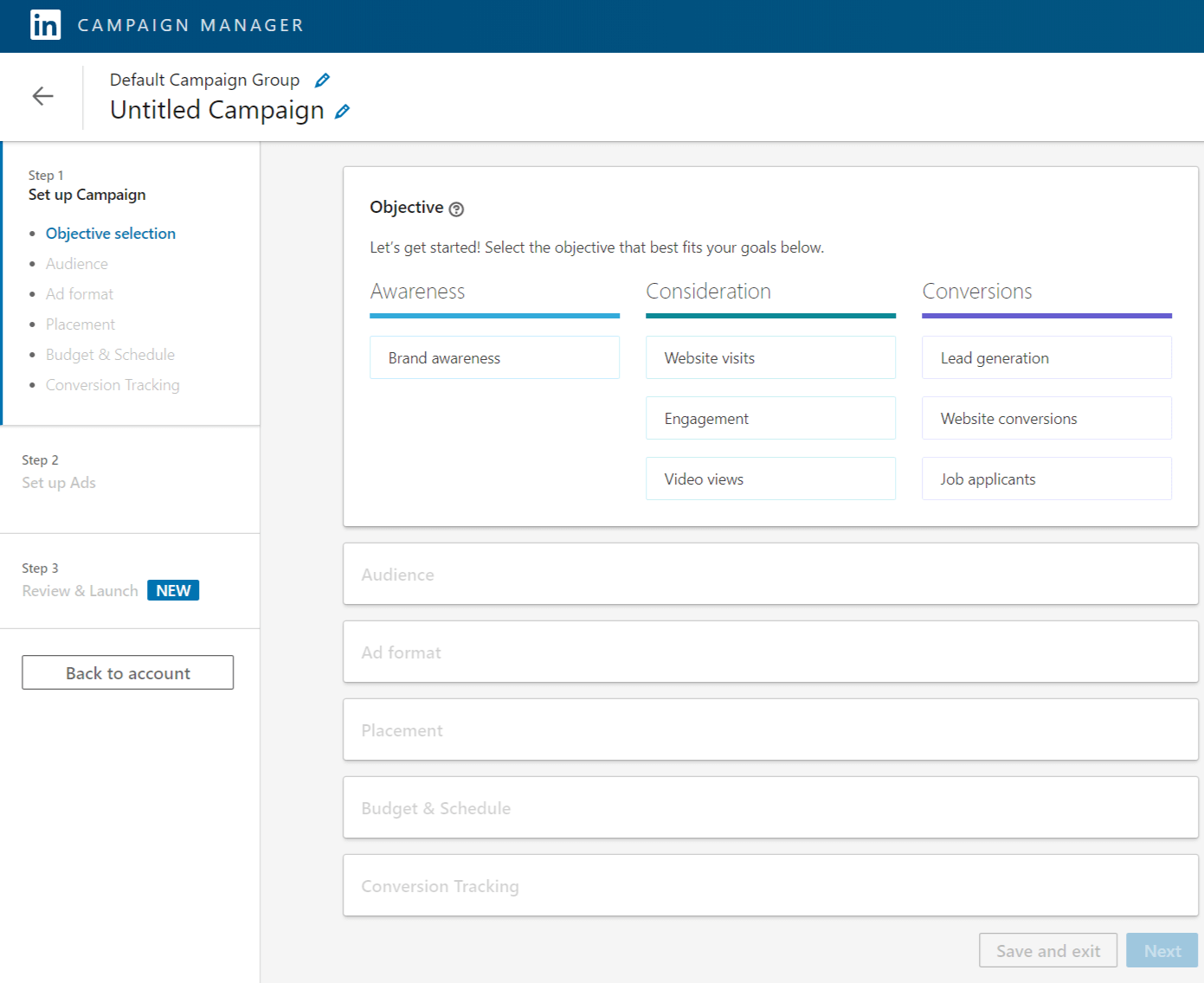Click the Next button
The image size is (1204, 983).
tap(1162, 950)
